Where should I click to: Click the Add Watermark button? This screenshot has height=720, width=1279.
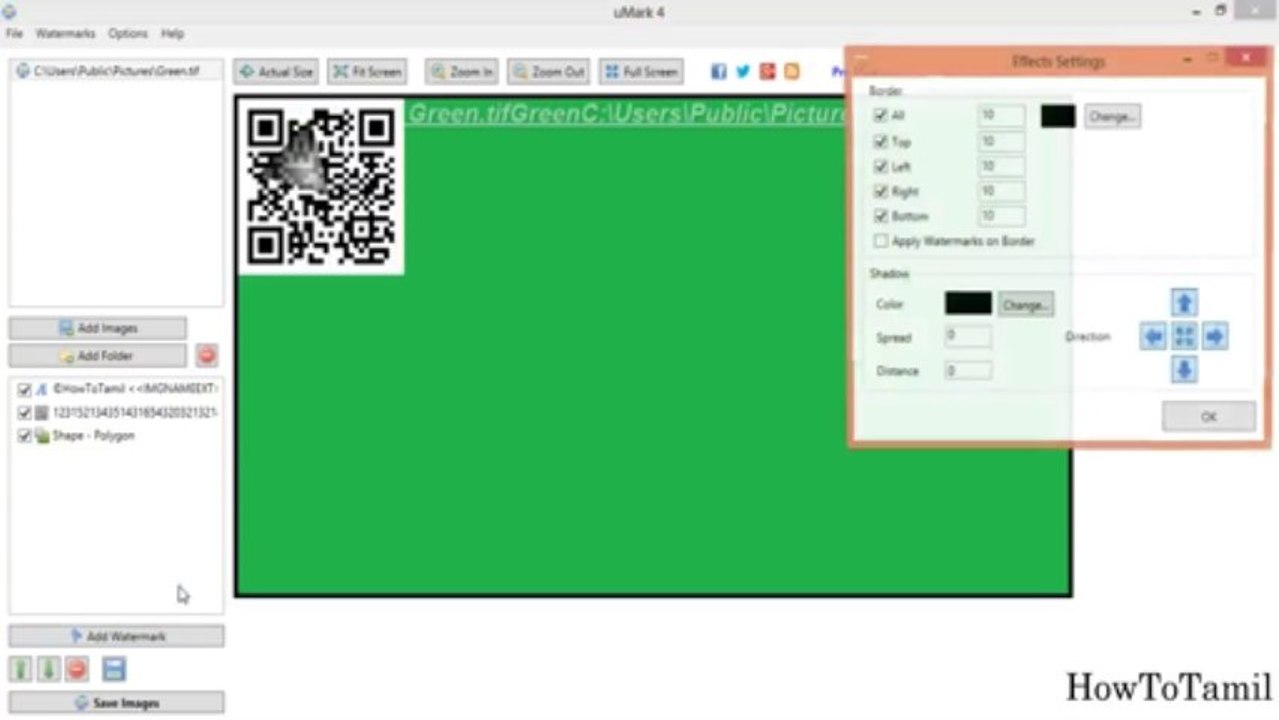pyautogui.click(x=116, y=636)
